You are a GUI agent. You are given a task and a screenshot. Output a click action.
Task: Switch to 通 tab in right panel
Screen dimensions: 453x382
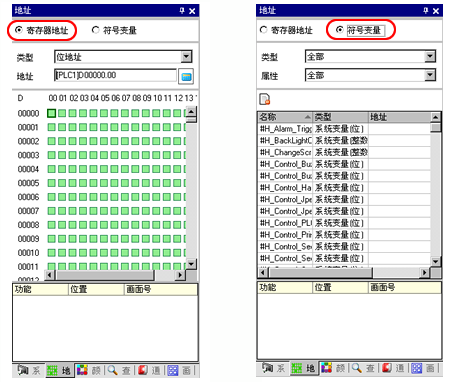394,368
